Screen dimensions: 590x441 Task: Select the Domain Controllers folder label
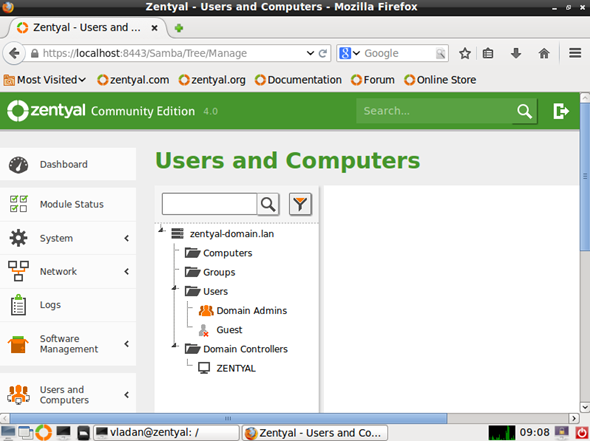tap(245, 349)
